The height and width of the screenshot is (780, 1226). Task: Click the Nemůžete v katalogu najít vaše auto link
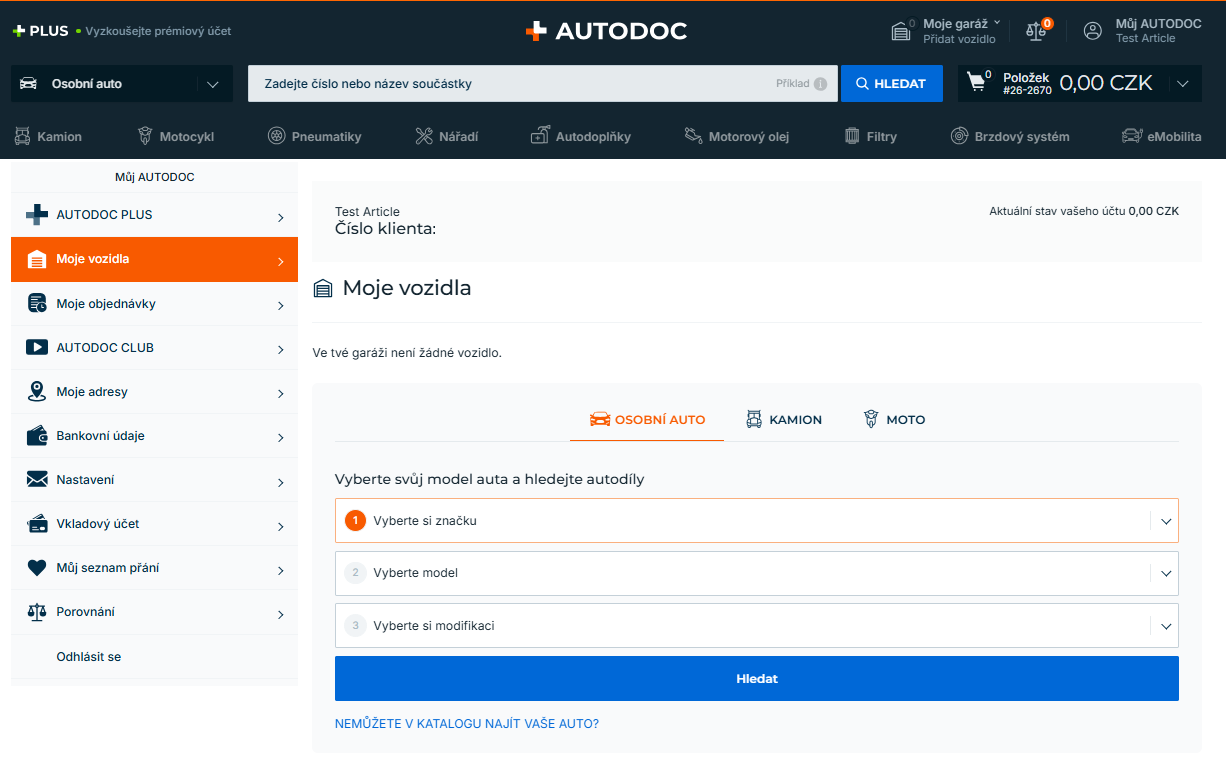point(467,724)
